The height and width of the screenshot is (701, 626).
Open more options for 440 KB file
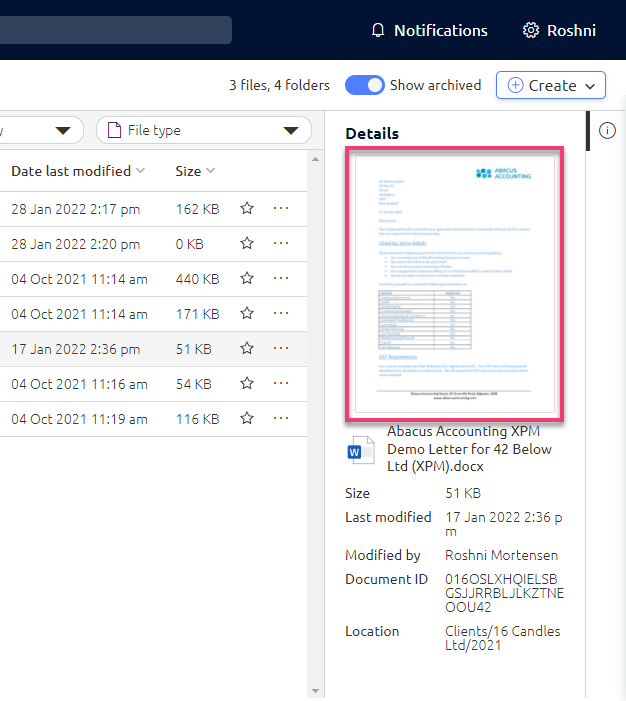tap(281, 279)
